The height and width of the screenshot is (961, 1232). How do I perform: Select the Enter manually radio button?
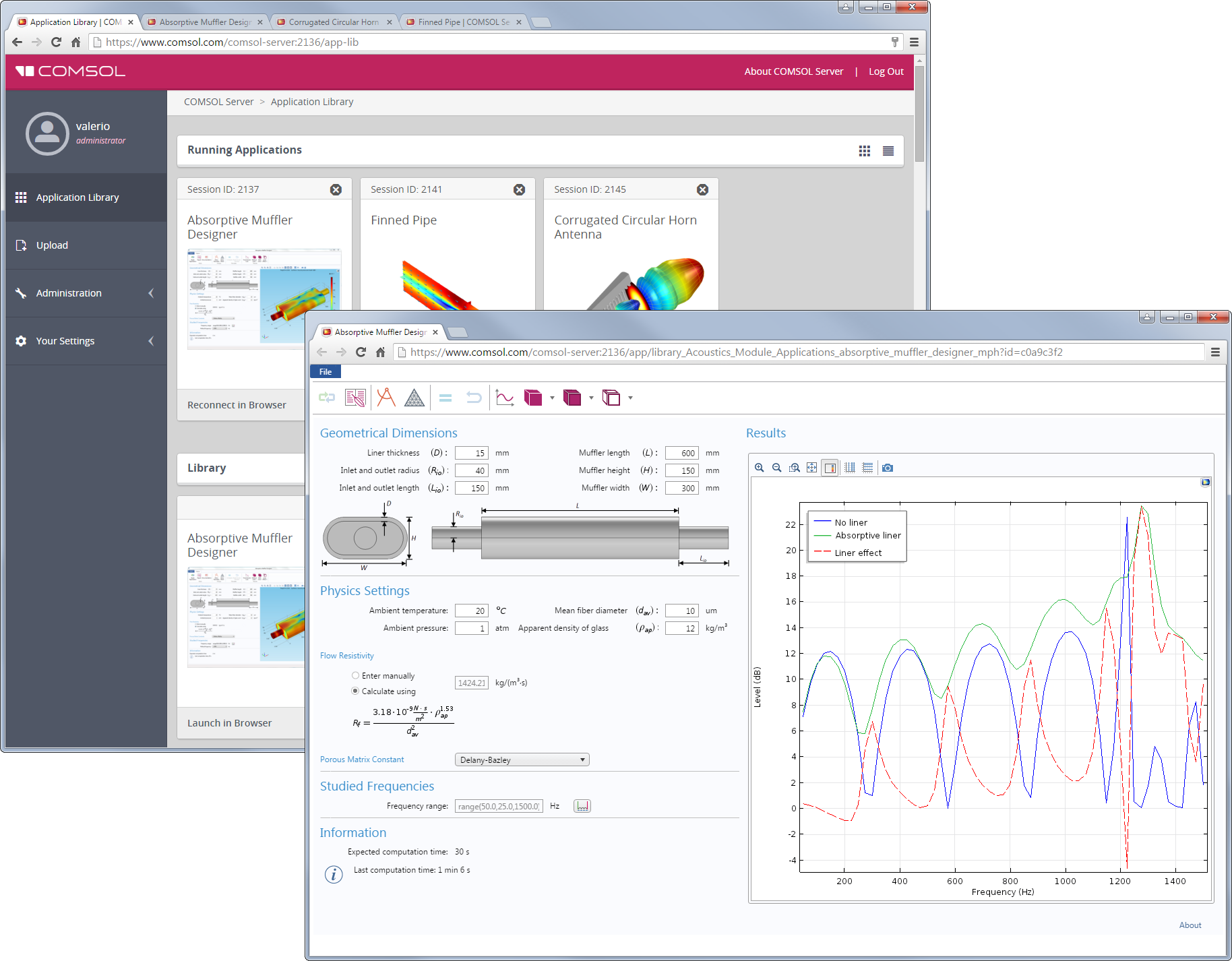[355, 675]
